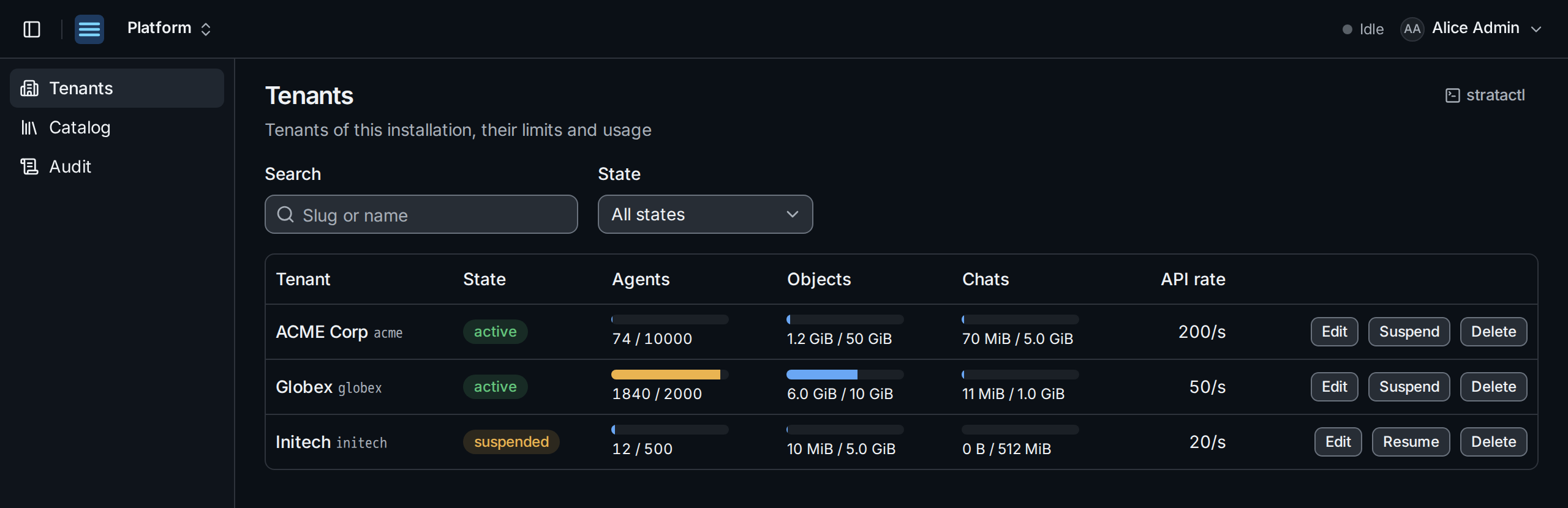Screen dimensions: 1568x508
Task: Delete the ACME Corp tenant
Action: click(1493, 332)
